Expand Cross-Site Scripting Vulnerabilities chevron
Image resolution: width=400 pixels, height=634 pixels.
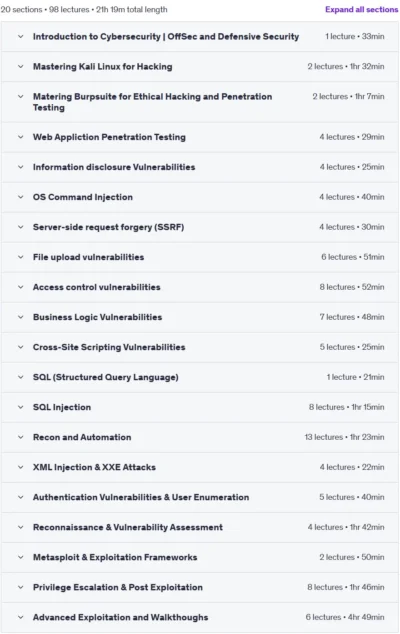[21, 347]
